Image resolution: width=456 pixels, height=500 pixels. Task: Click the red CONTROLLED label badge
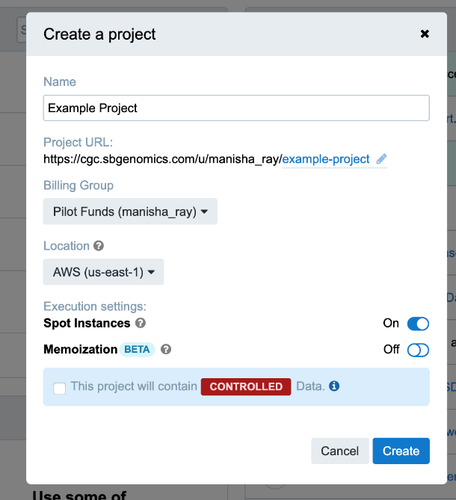click(246, 387)
